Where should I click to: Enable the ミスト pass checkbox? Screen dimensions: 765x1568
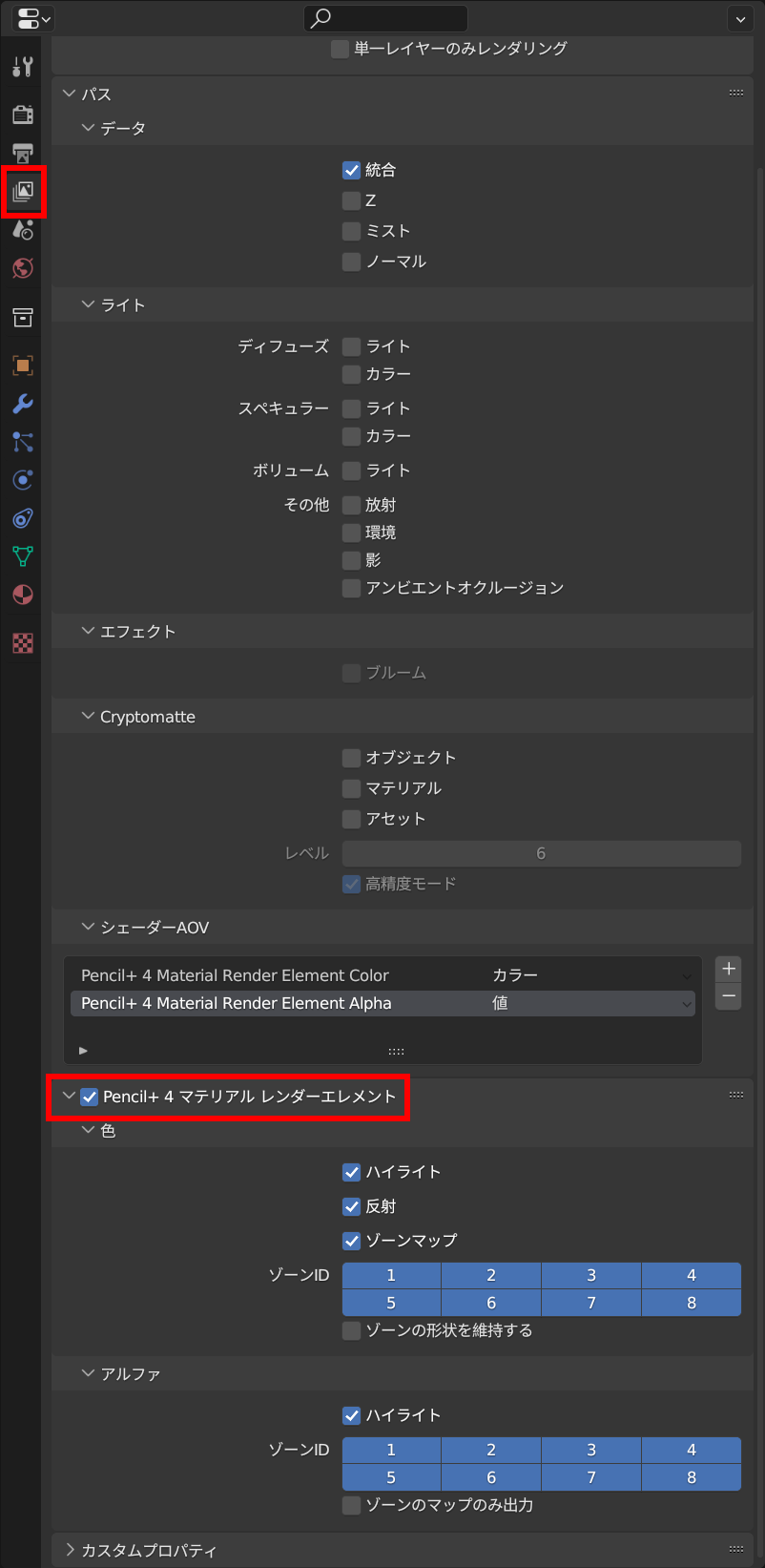351,232
